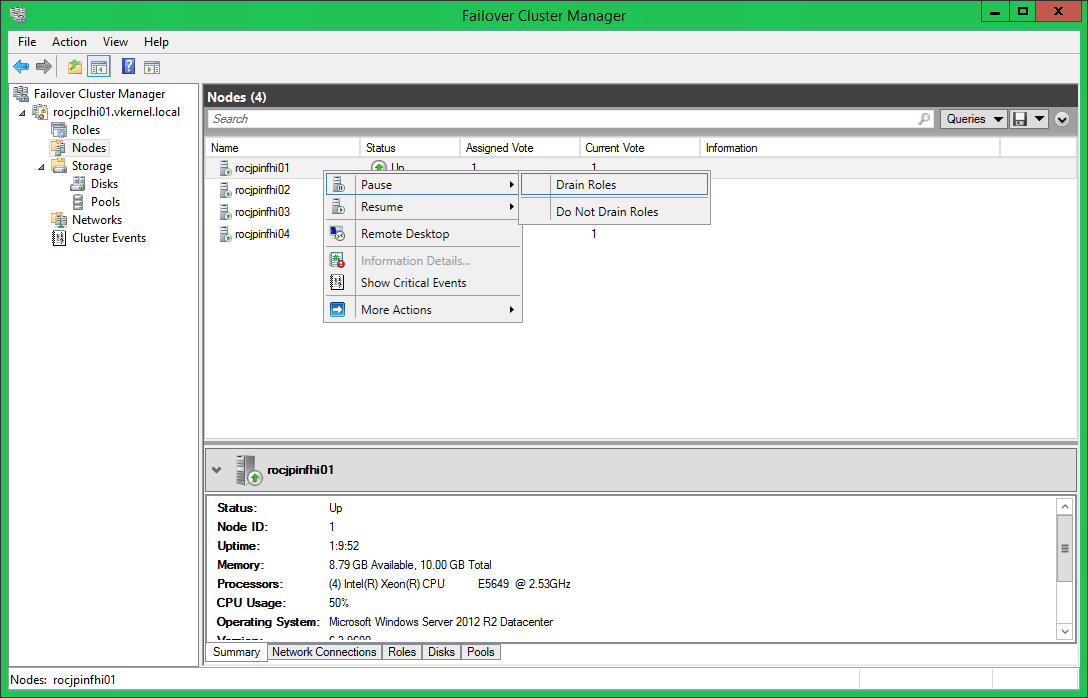Click the server icon for rocjpinfhi02 row
Screen dimensions: 1088x698
tap(226, 189)
